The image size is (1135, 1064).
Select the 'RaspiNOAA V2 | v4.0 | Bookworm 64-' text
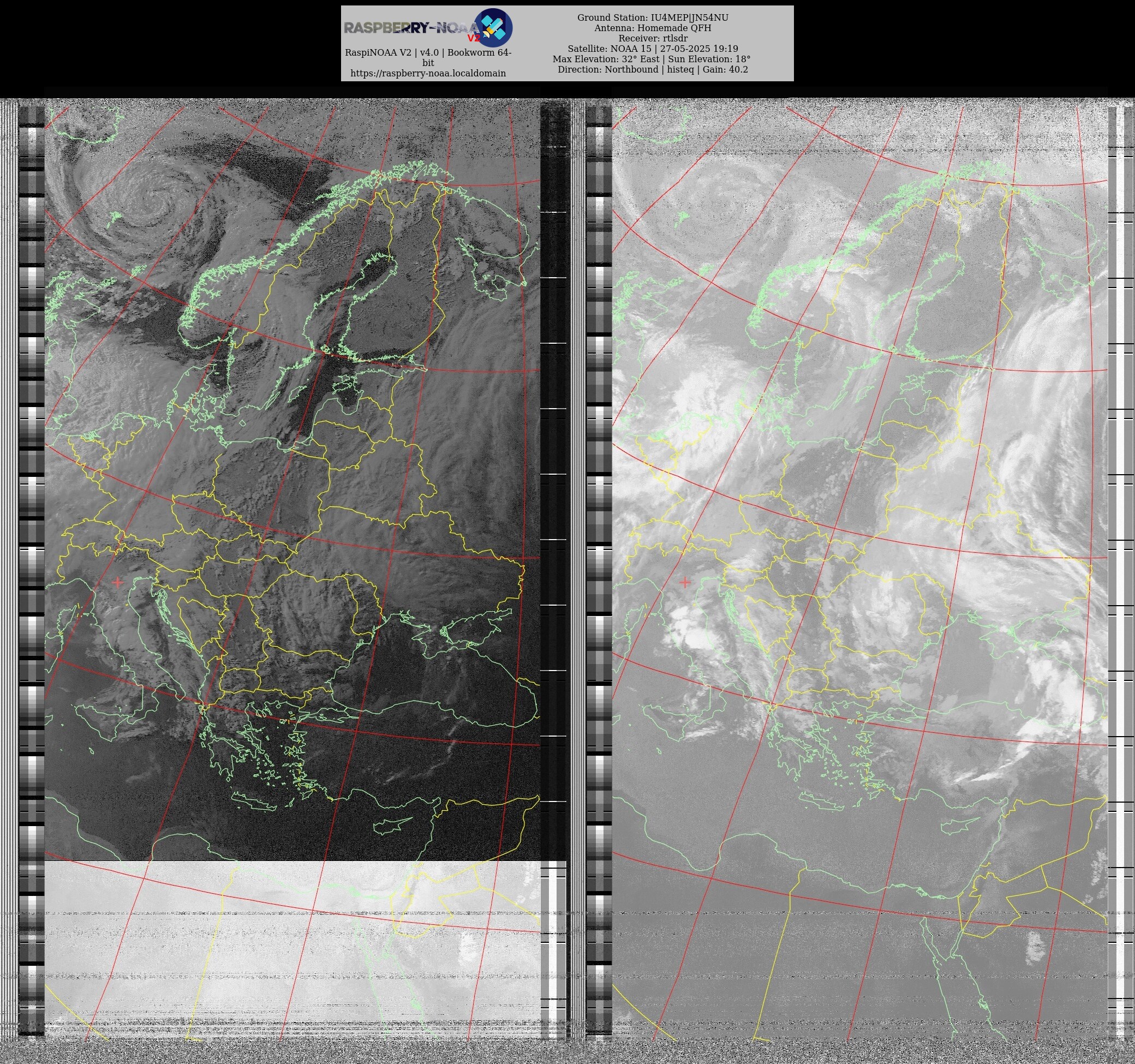(428, 52)
